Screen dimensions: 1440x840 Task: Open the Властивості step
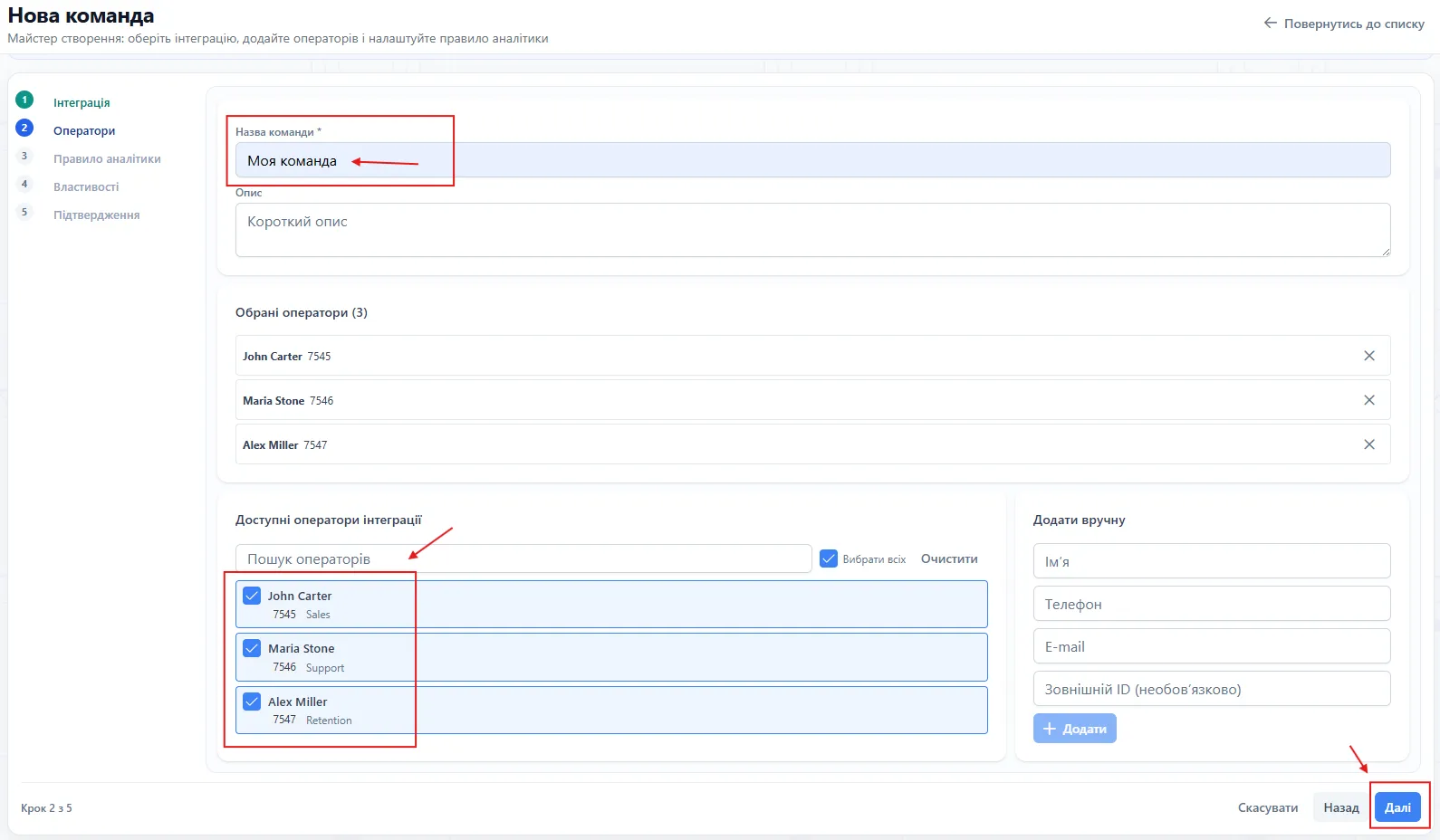coord(86,186)
